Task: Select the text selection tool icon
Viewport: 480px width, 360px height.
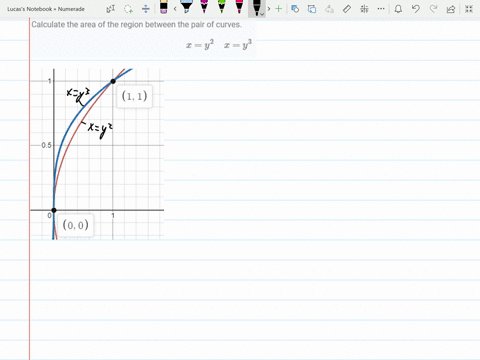Action: pos(111,9)
